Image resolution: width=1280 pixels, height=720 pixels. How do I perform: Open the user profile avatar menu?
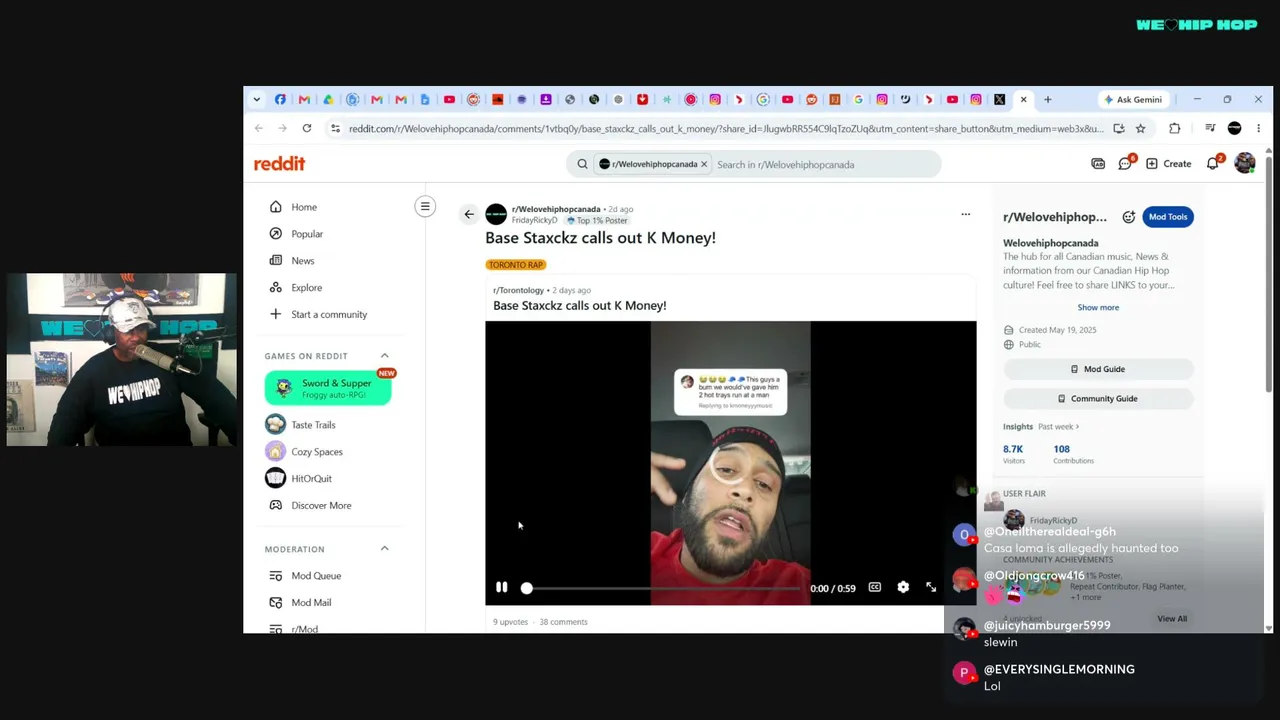pos(1245,164)
